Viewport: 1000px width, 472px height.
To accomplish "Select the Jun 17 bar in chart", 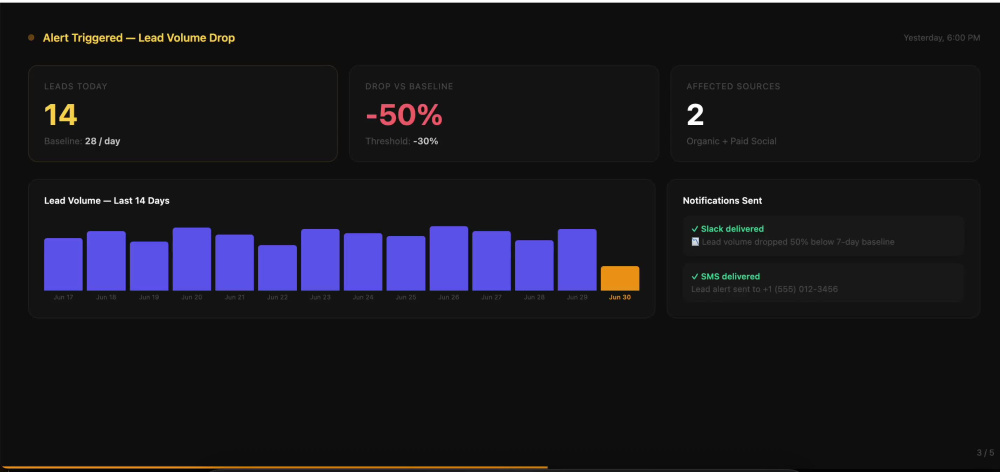I will 63,264.
